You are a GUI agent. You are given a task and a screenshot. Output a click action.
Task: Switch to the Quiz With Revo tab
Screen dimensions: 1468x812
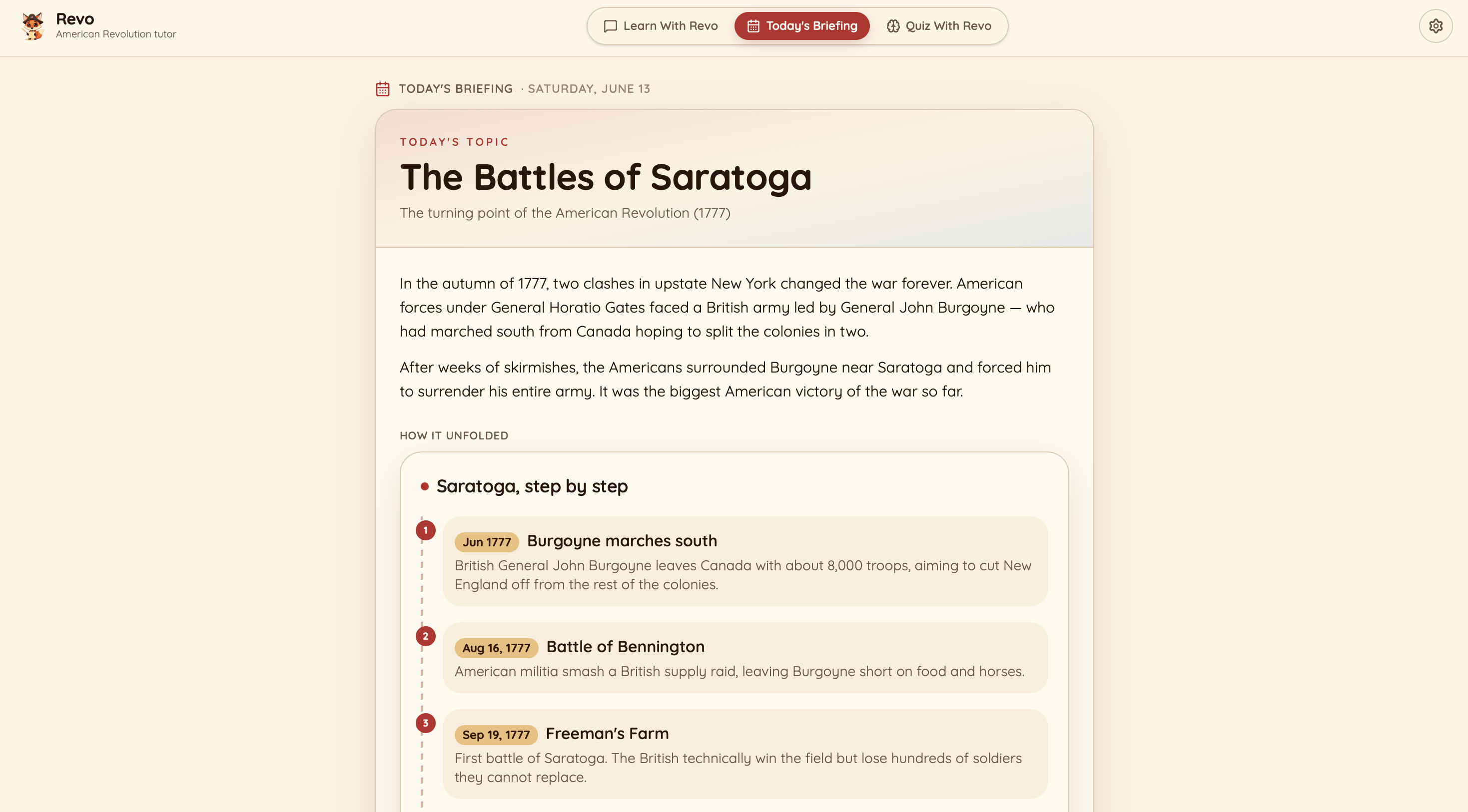point(939,26)
